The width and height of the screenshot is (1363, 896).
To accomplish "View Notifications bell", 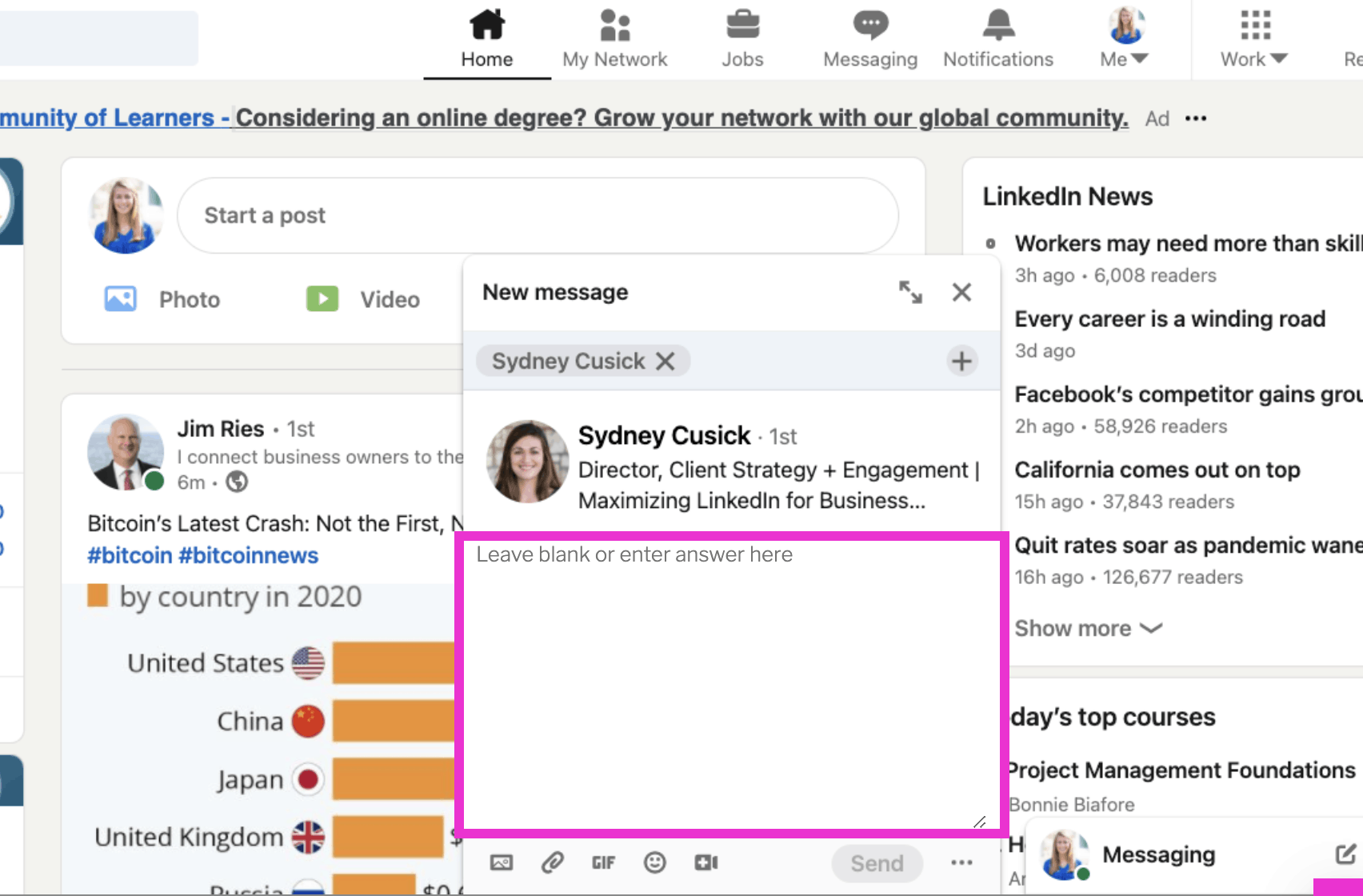I will pyautogui.click(x=998, y=38).
